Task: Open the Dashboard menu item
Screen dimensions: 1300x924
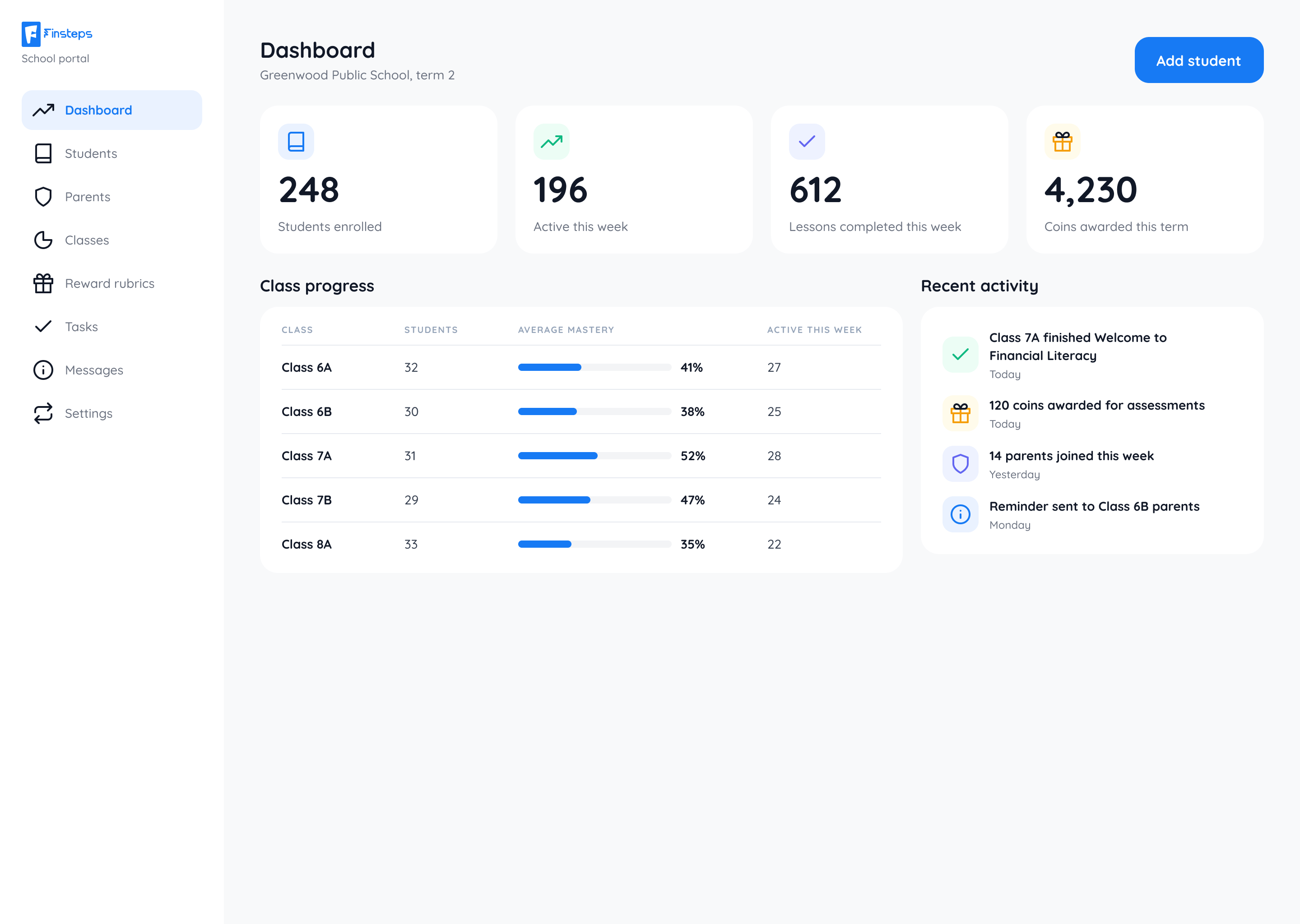Action: click(111, 111)
